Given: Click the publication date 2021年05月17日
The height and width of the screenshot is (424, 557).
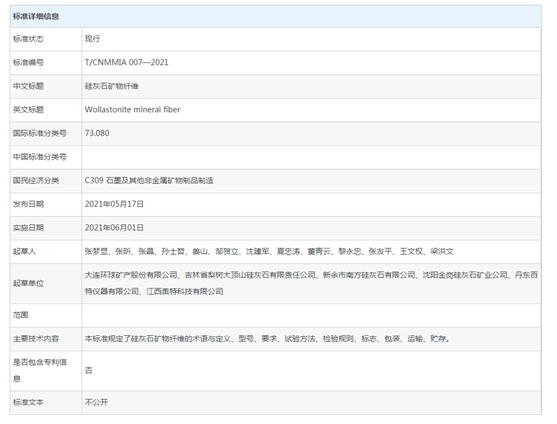Looking at the screenshot, I should click(114, 204).
